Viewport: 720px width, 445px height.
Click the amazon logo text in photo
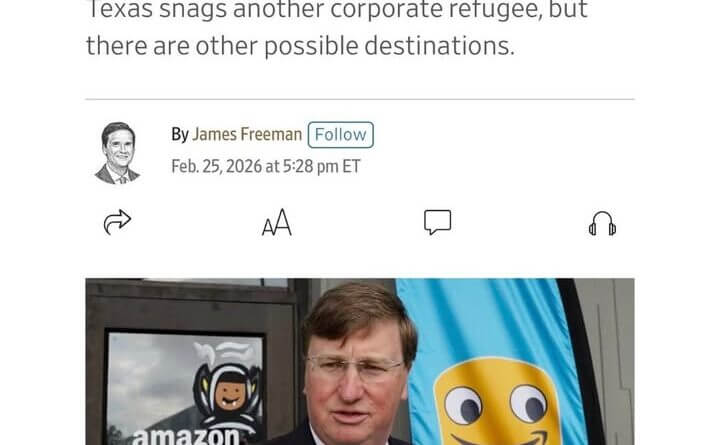186,436
